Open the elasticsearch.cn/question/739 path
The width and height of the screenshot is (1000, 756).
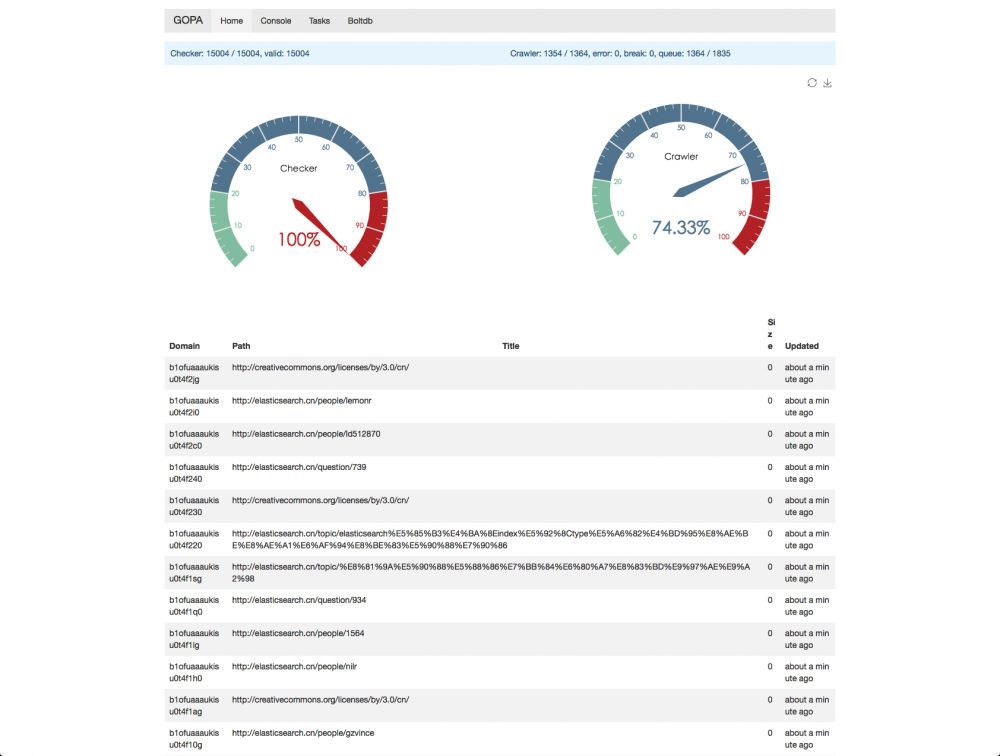(x=299, y=467)
